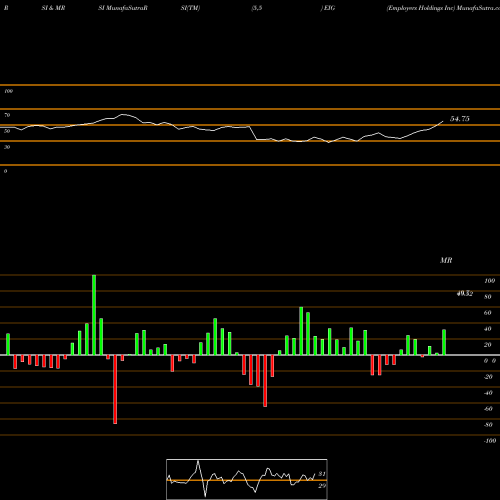Click the MR axis label -20
The height and width of the screenshot is (500, 500).
point(488,377)
